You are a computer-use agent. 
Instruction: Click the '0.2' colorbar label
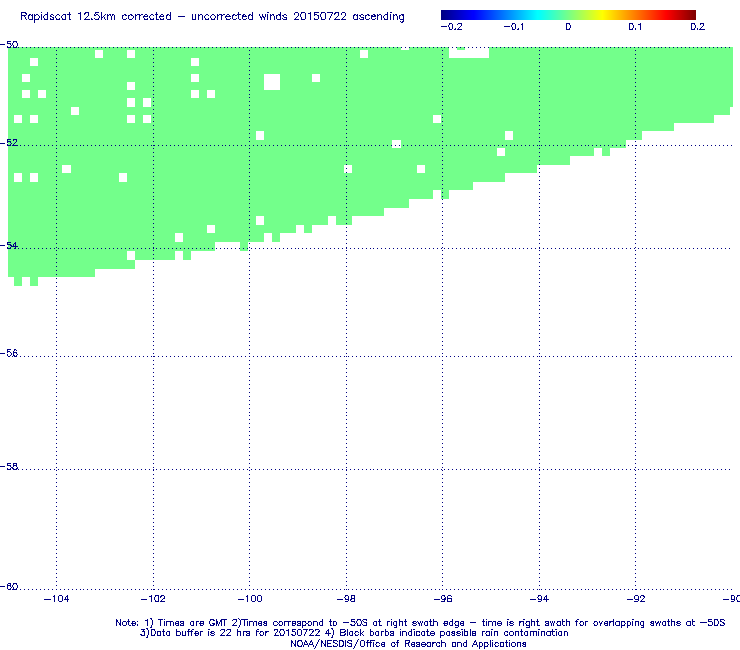pyautogui.click(x=698, y=27)
